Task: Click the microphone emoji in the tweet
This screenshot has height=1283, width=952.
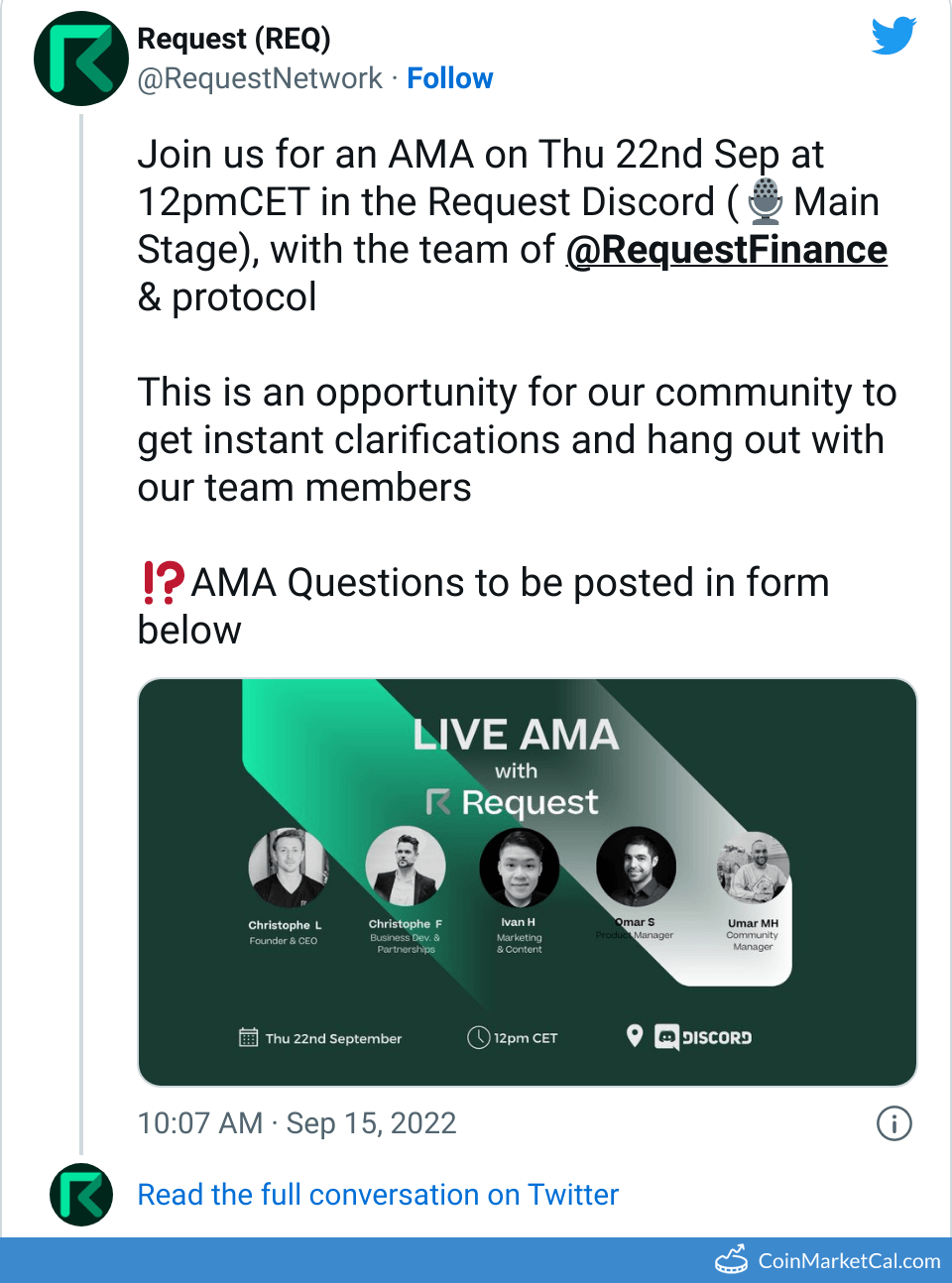Action: pyautogui.click(x=765, y=201)
